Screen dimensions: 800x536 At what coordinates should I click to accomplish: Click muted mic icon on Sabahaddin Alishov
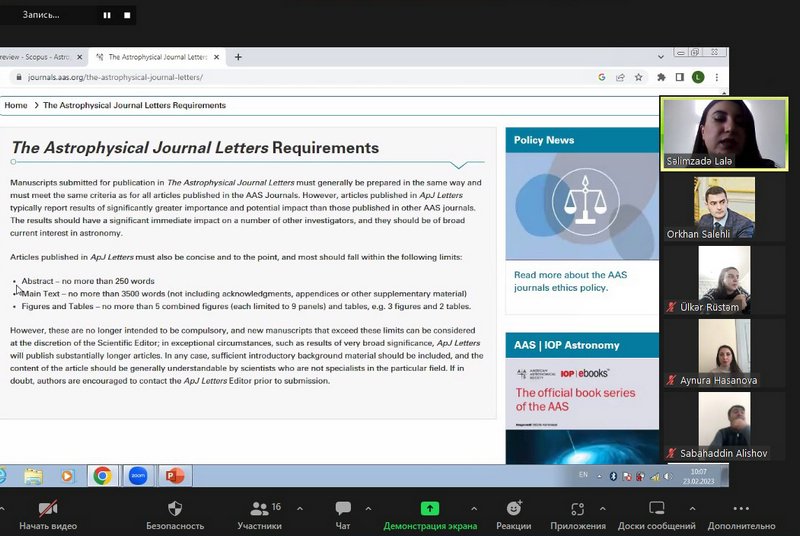click(671, 453)
